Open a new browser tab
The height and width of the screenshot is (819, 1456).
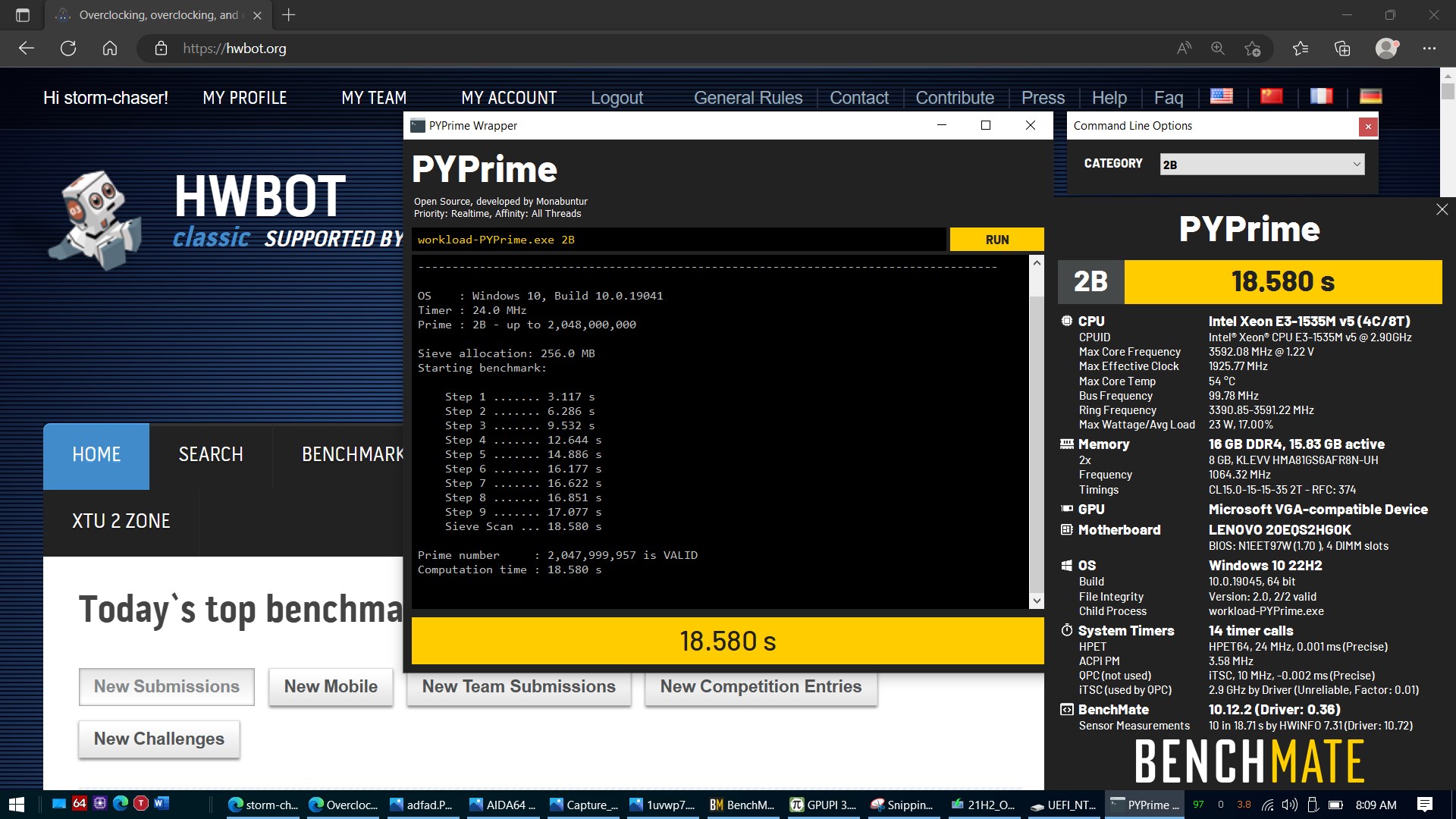coord(288,15)
